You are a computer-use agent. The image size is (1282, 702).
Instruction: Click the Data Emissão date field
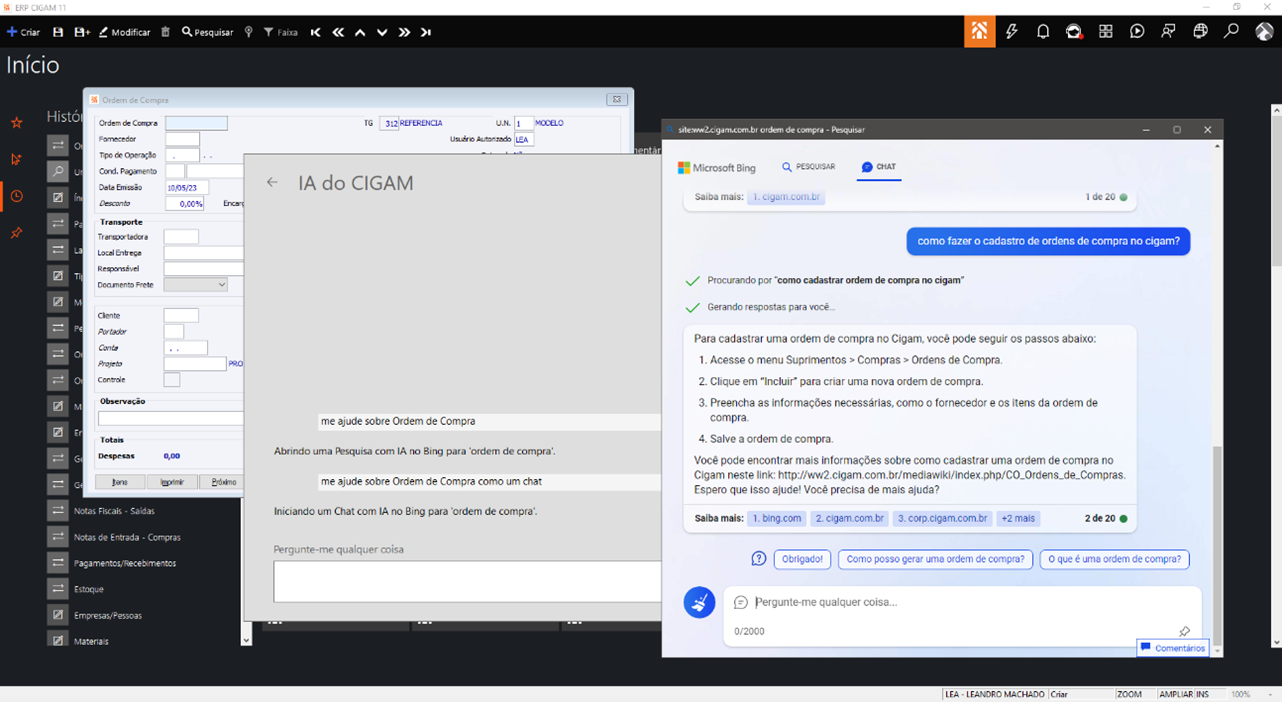[187, 187]
